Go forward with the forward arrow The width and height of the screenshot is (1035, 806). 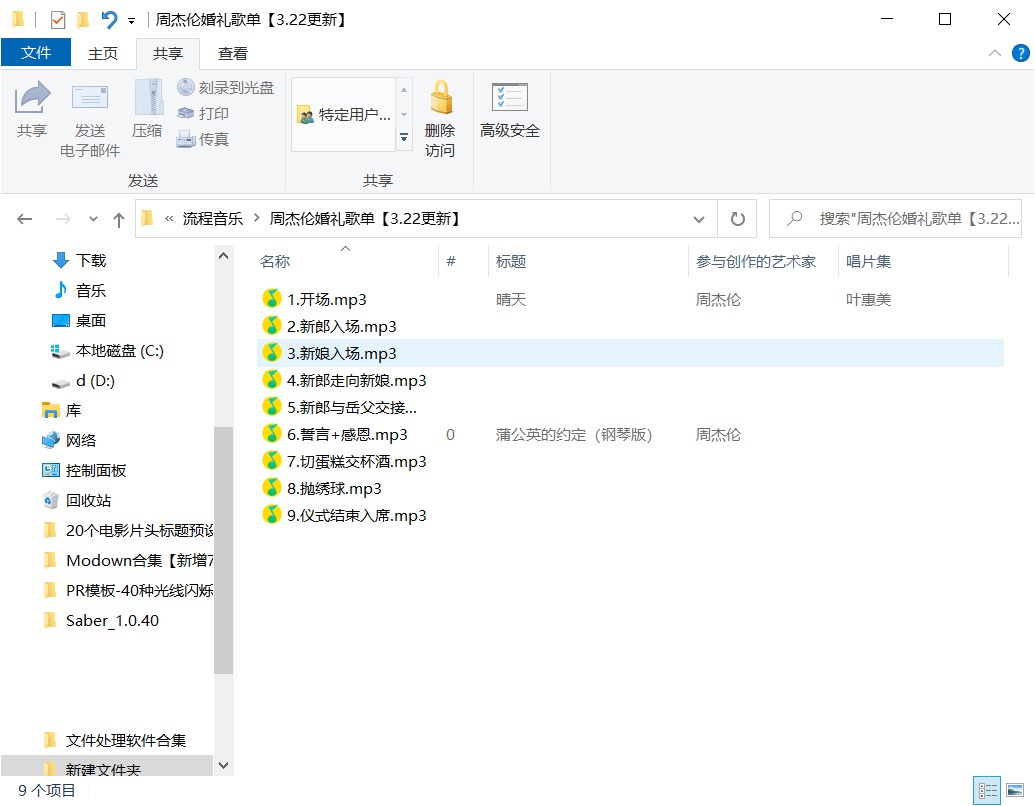[x=63, y=218]
